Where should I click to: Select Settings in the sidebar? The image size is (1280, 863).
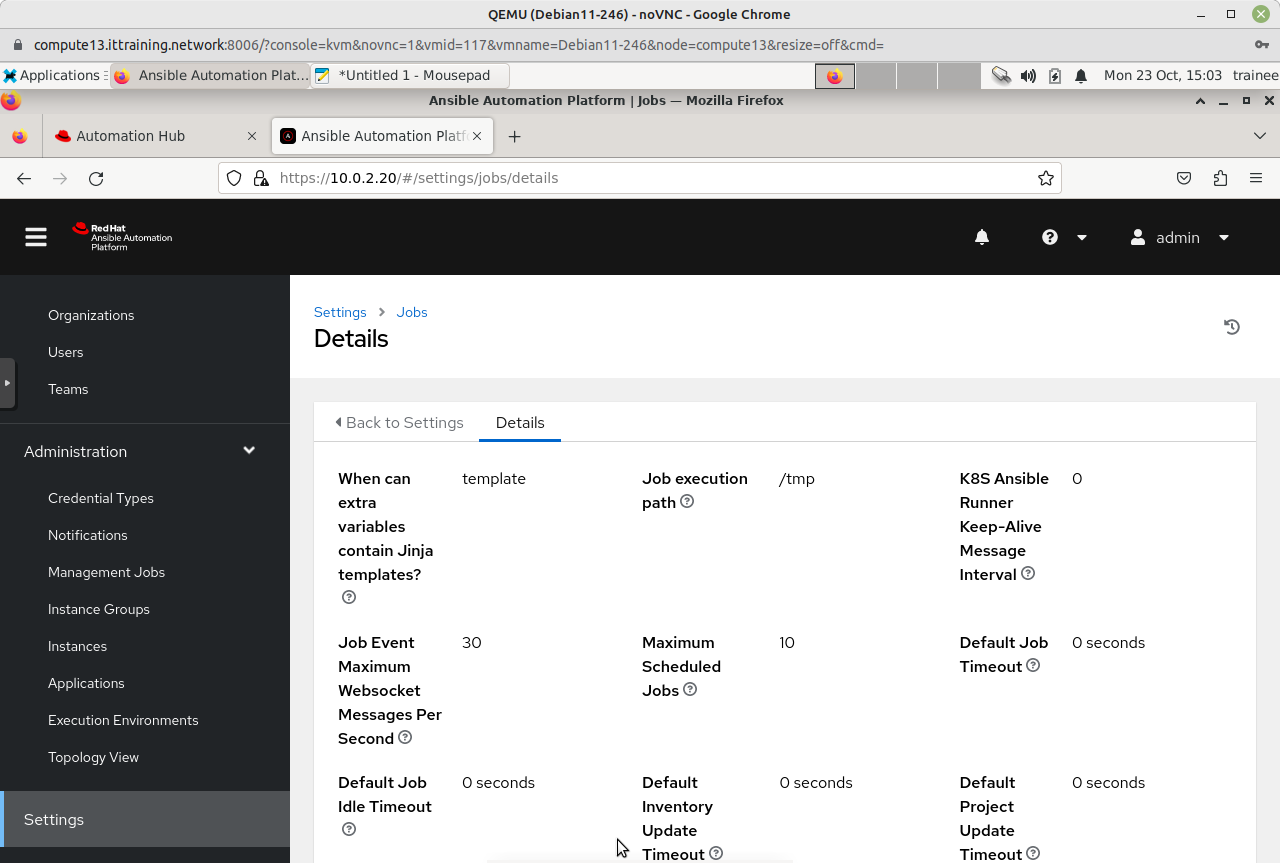point(145,819)
